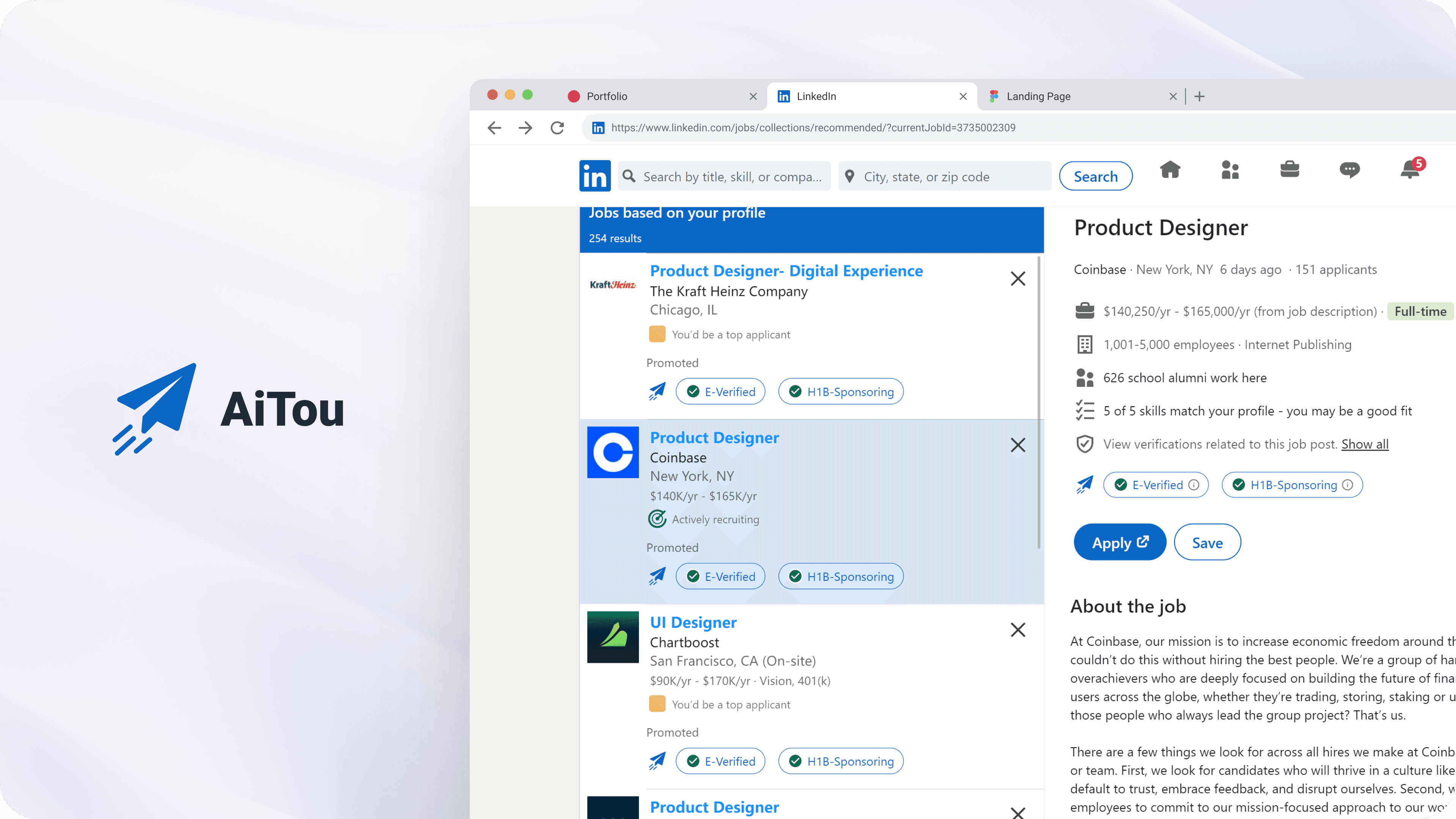Dismiss the Chartboost UI Designer listing
This screenshot has height=819, width=1456.
(x=1018, y=630)
